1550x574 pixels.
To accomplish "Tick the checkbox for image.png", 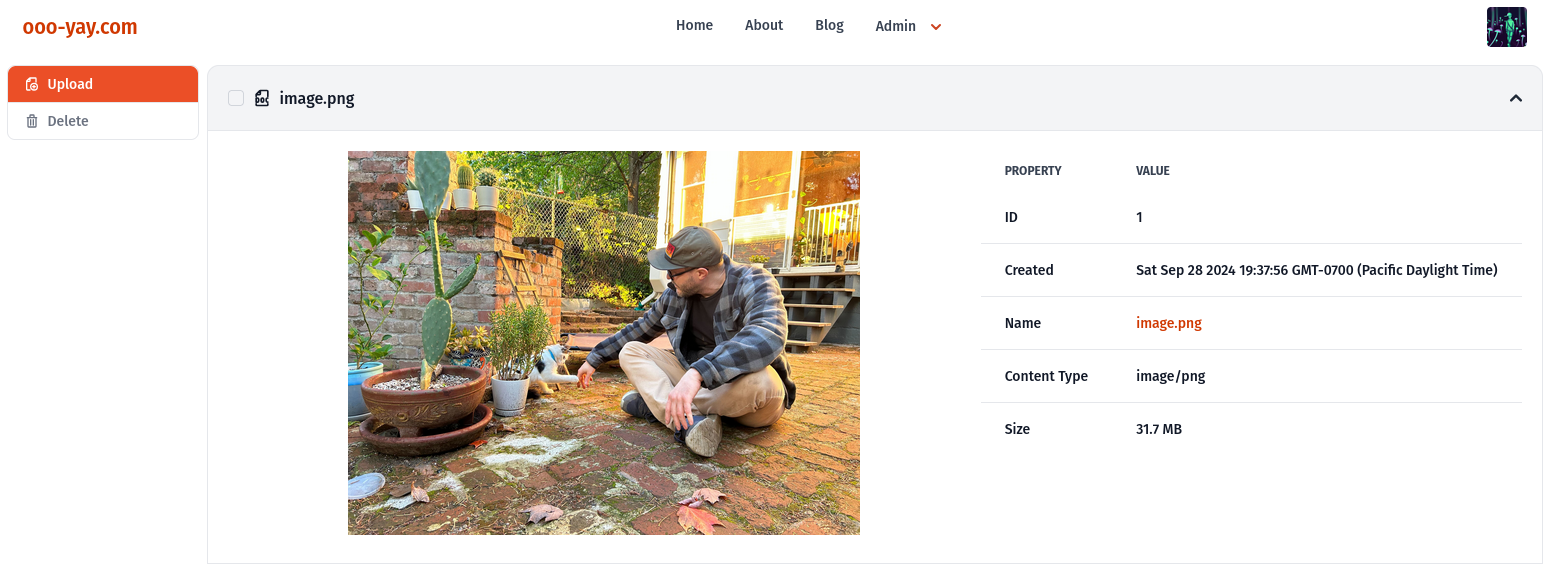I will click(x=236, y=98).
